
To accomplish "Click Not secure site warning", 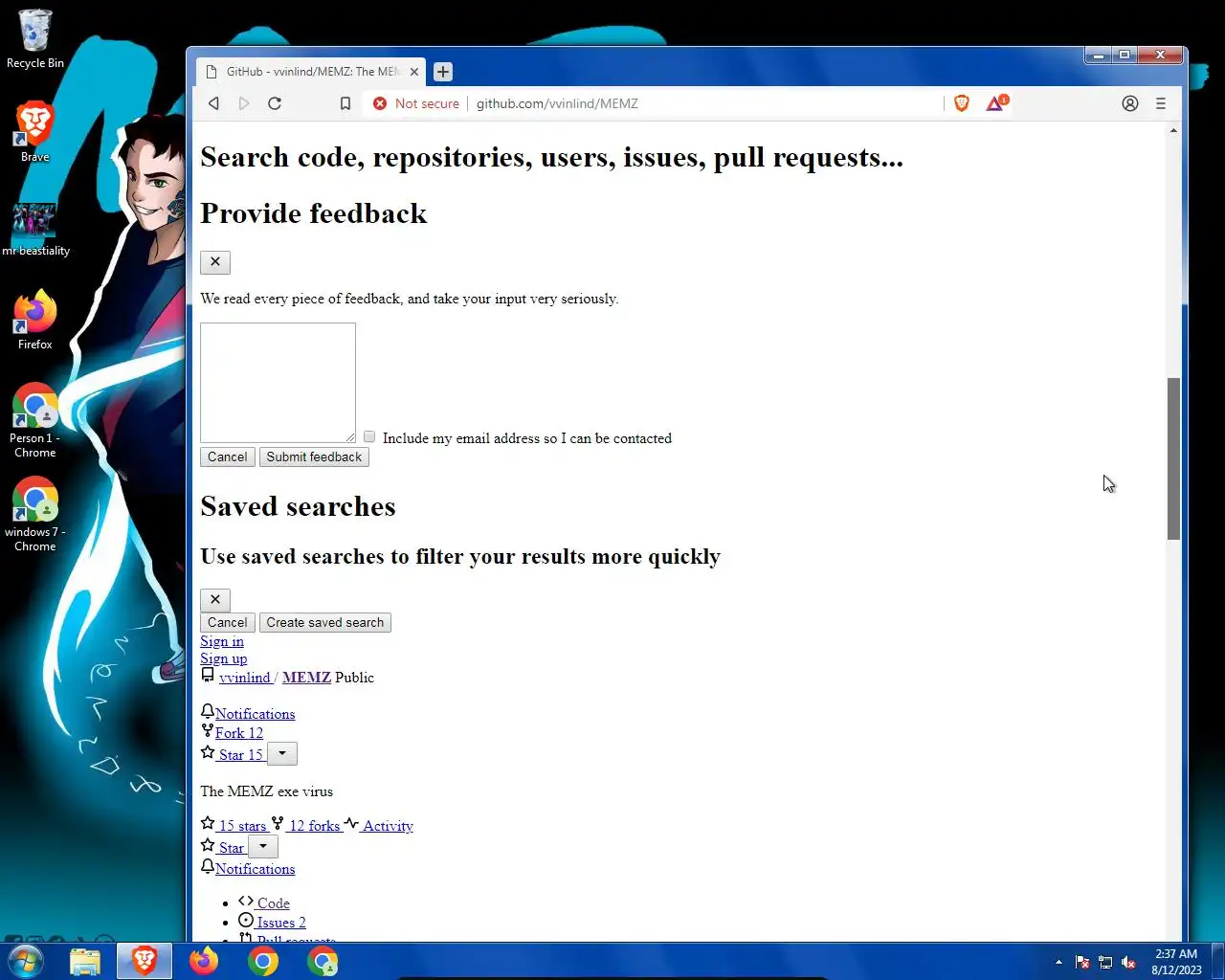I will 416,103.
